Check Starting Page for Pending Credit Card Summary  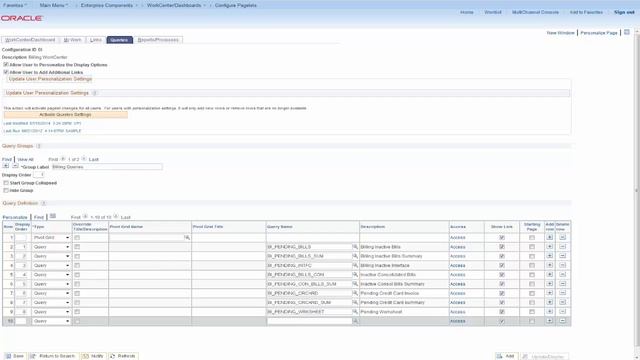pos(531,302)
